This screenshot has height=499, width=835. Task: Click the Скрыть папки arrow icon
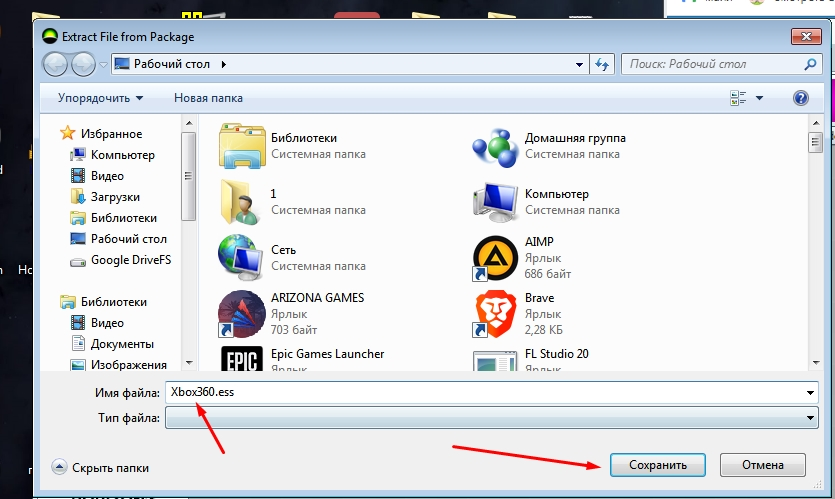point(59,467)
